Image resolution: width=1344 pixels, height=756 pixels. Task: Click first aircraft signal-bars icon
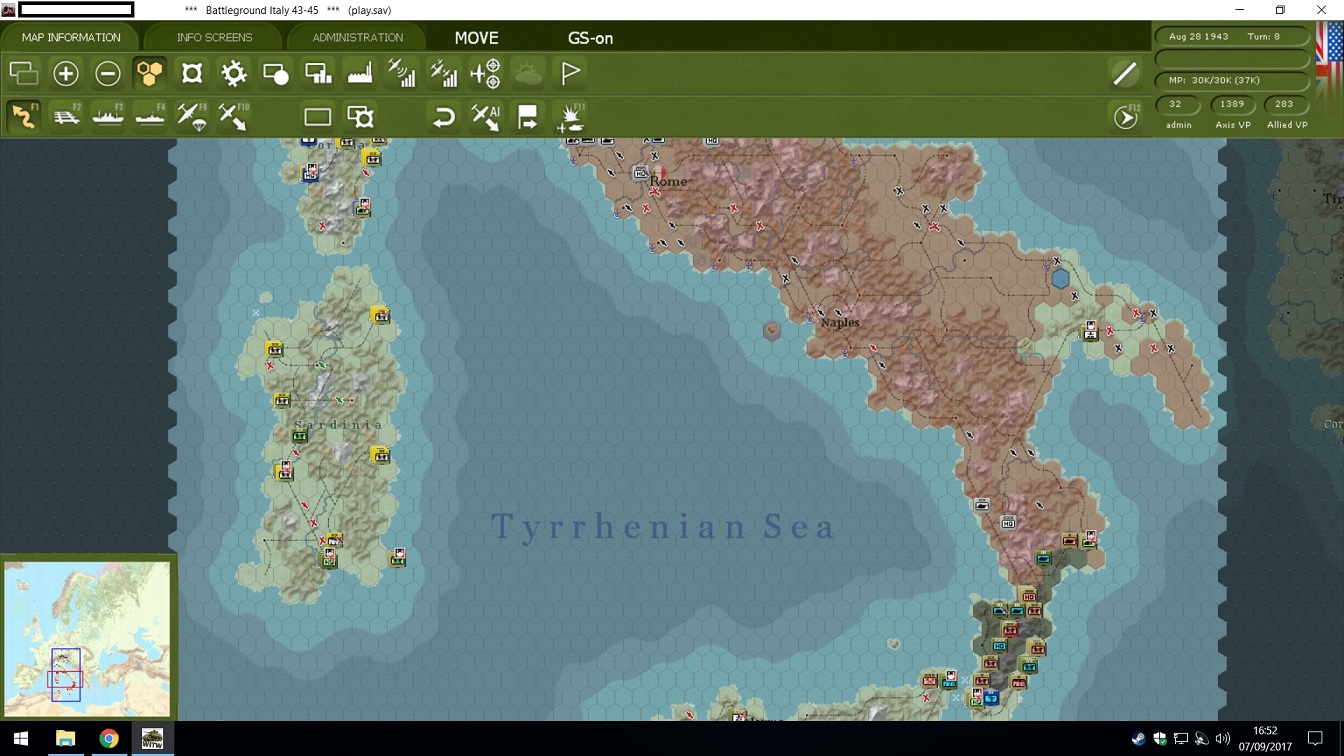coord(402,73)
